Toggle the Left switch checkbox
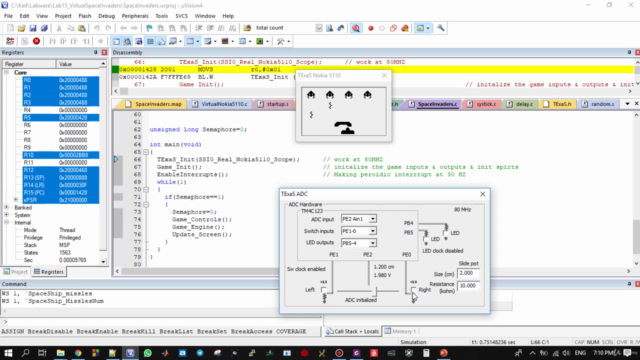 point(324,290)
